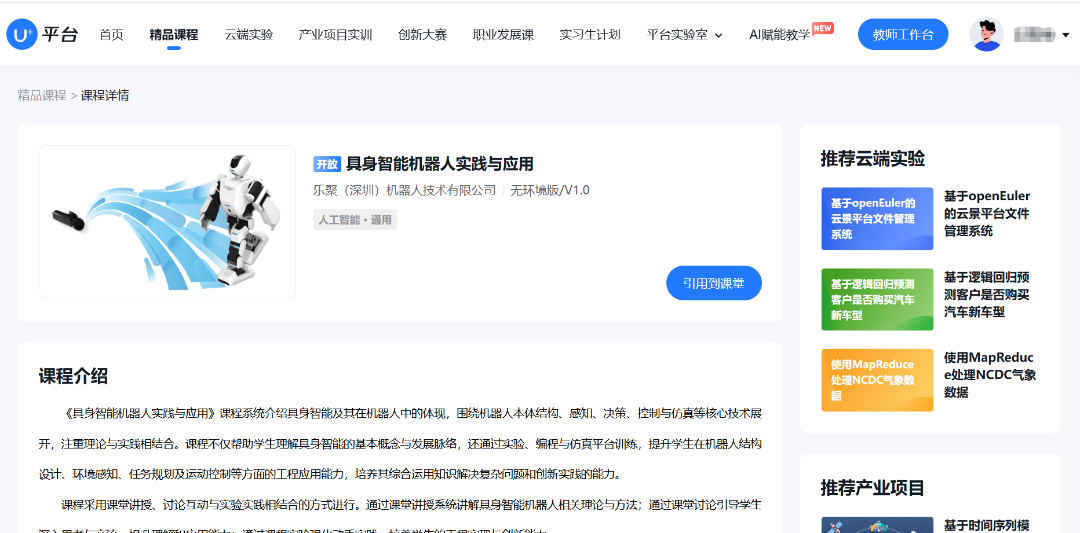
Task: Open the user account dropdown arrow
Action: (1065, 35)
